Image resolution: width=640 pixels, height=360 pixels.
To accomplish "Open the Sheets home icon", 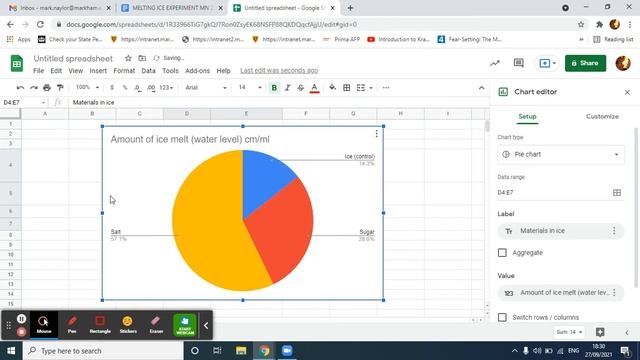I will click(17, 63).
